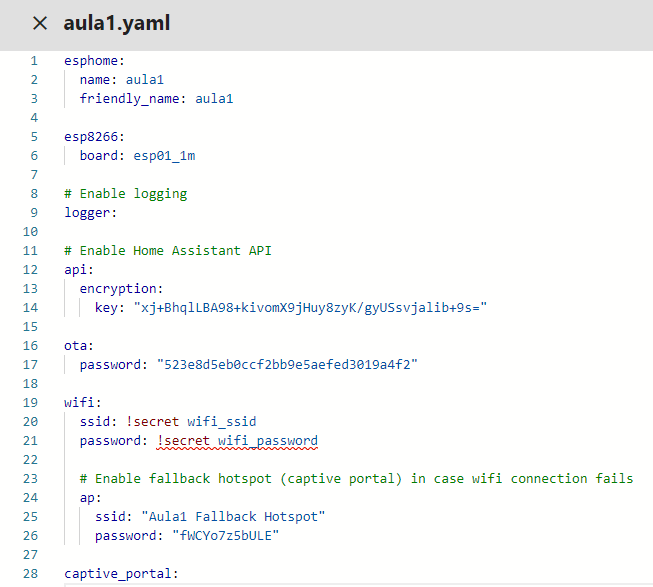Image resolution: width=653 pixels, height=587 pixels.
Task: Click the ota password string
Action: tap(287, 365)
